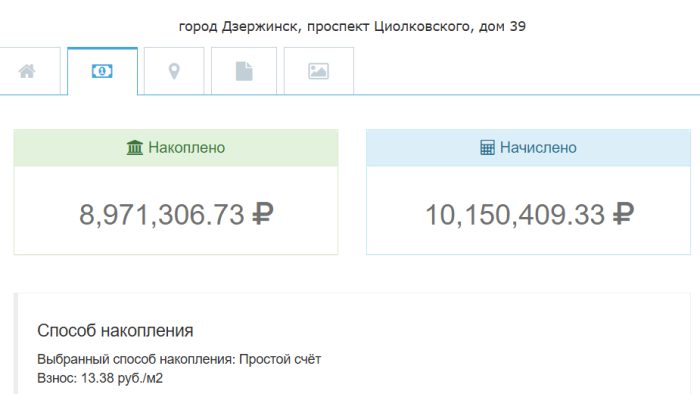Viewport: 700px width, 394px height.
Task: Click the Способ накопления heading
Action: coord(115,331)
